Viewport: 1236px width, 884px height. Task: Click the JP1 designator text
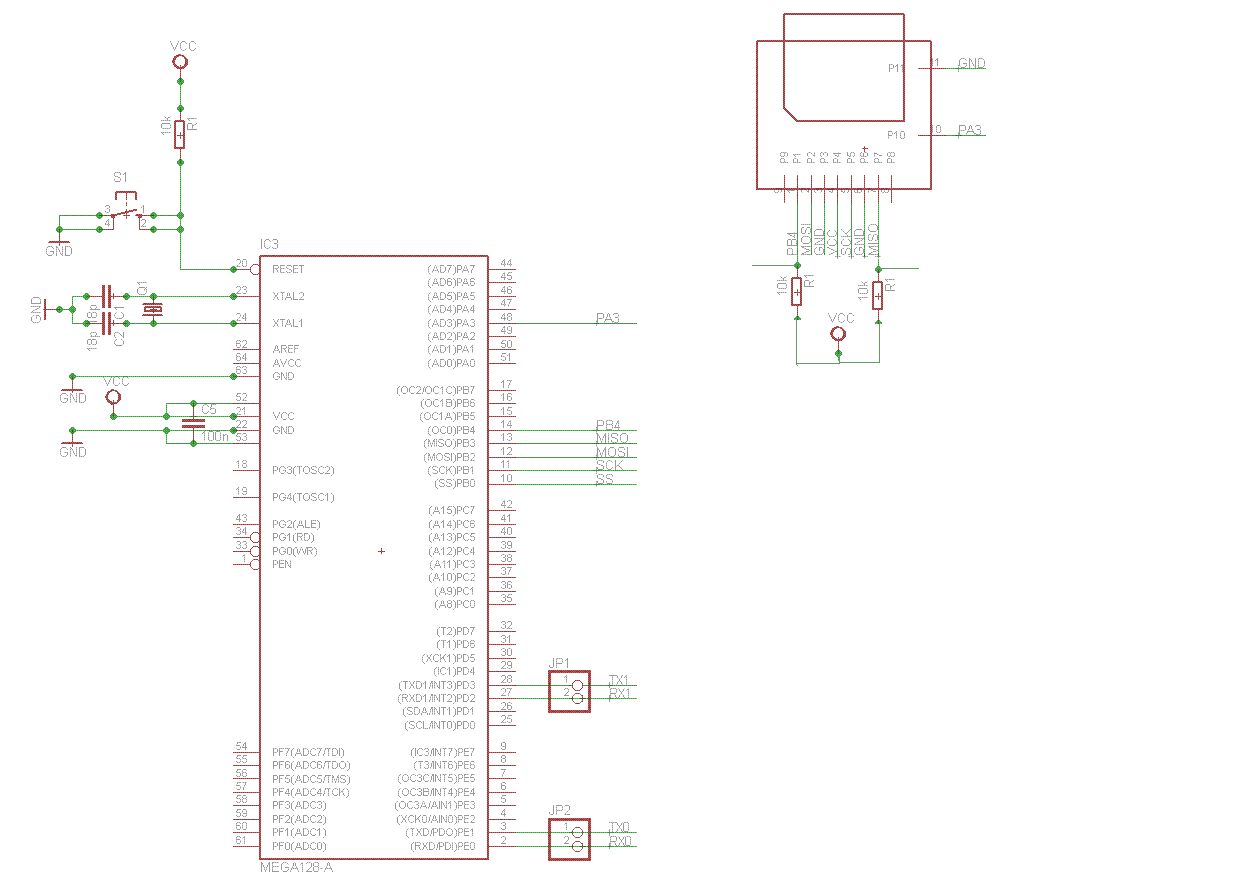tap(559, 663)
